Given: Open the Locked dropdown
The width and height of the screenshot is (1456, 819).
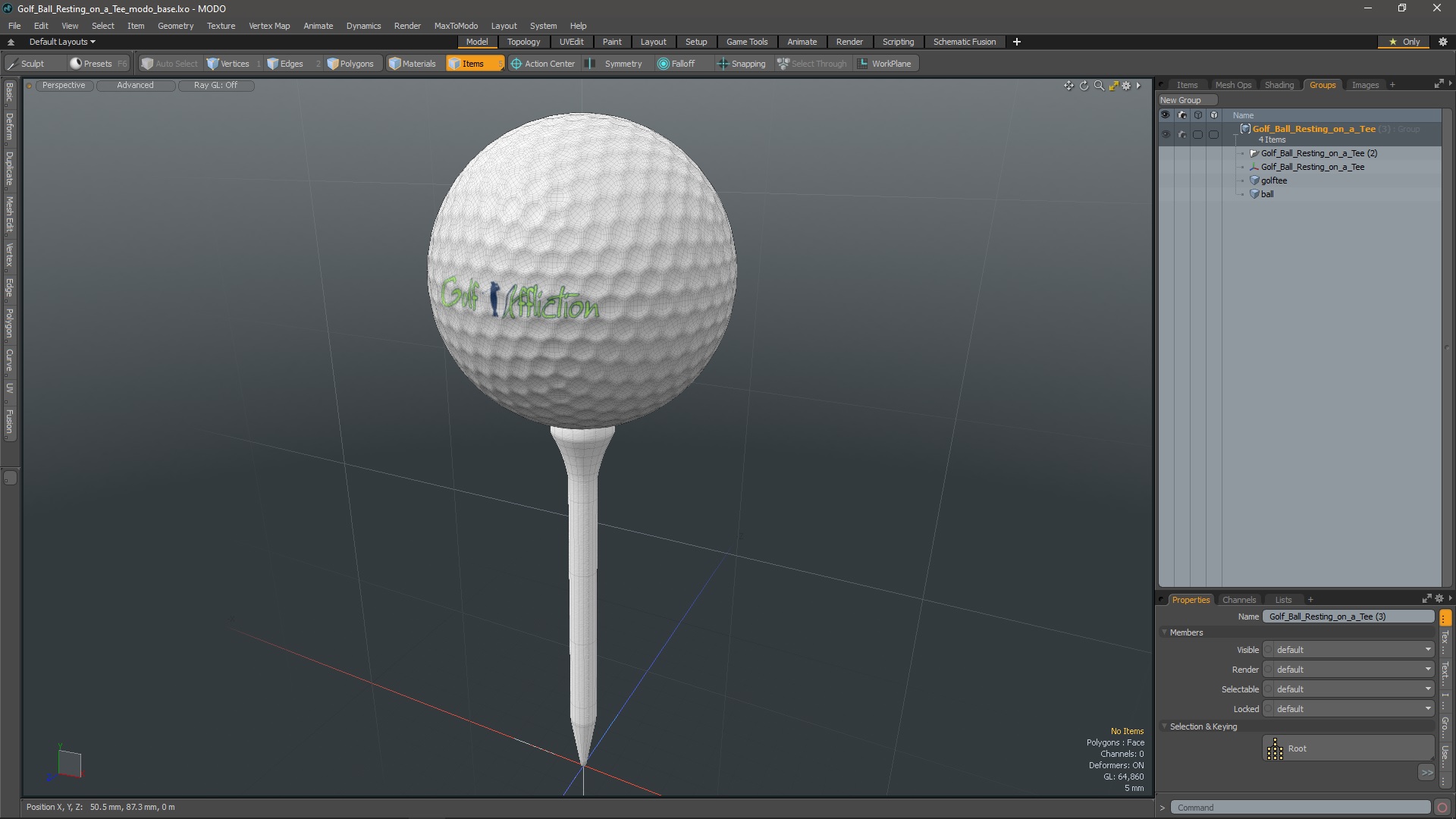Looking at the screenshot, I should (x=1352, y=709).
